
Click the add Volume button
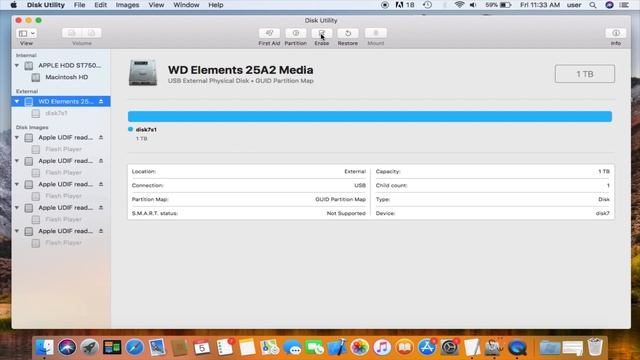click(71, 33)
